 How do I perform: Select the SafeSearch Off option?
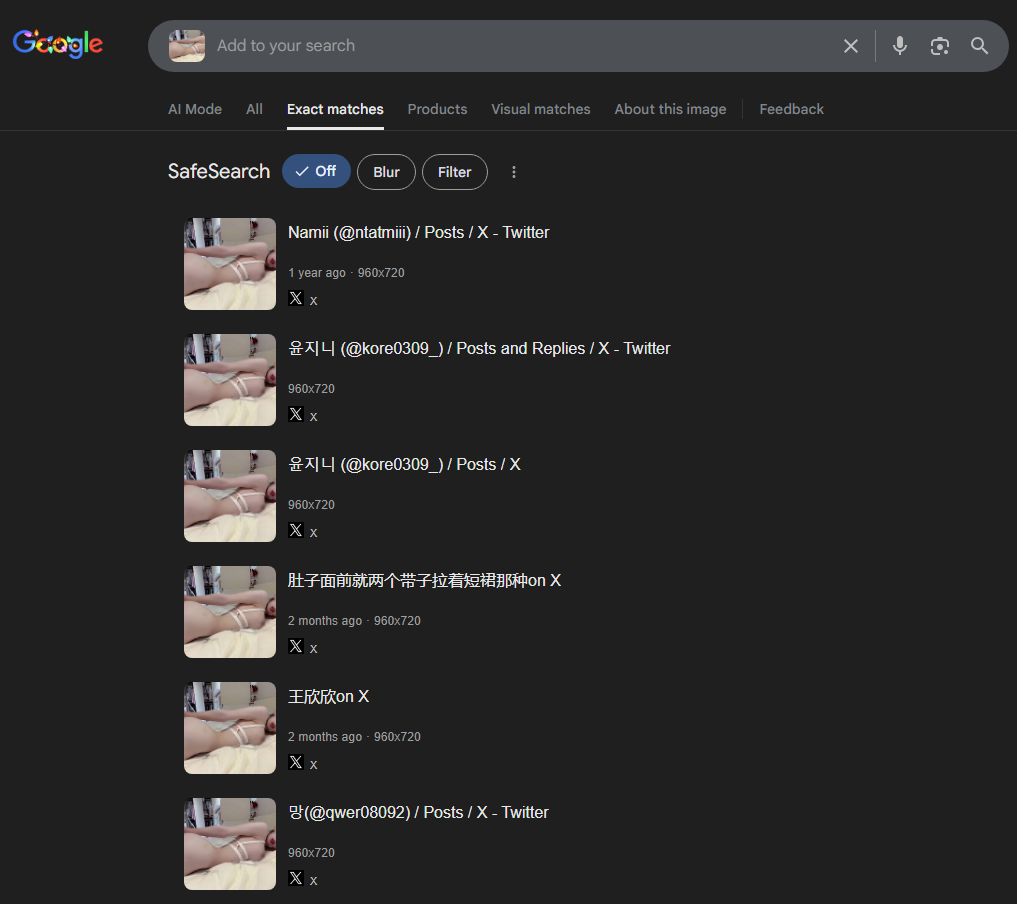coord(316,171)
